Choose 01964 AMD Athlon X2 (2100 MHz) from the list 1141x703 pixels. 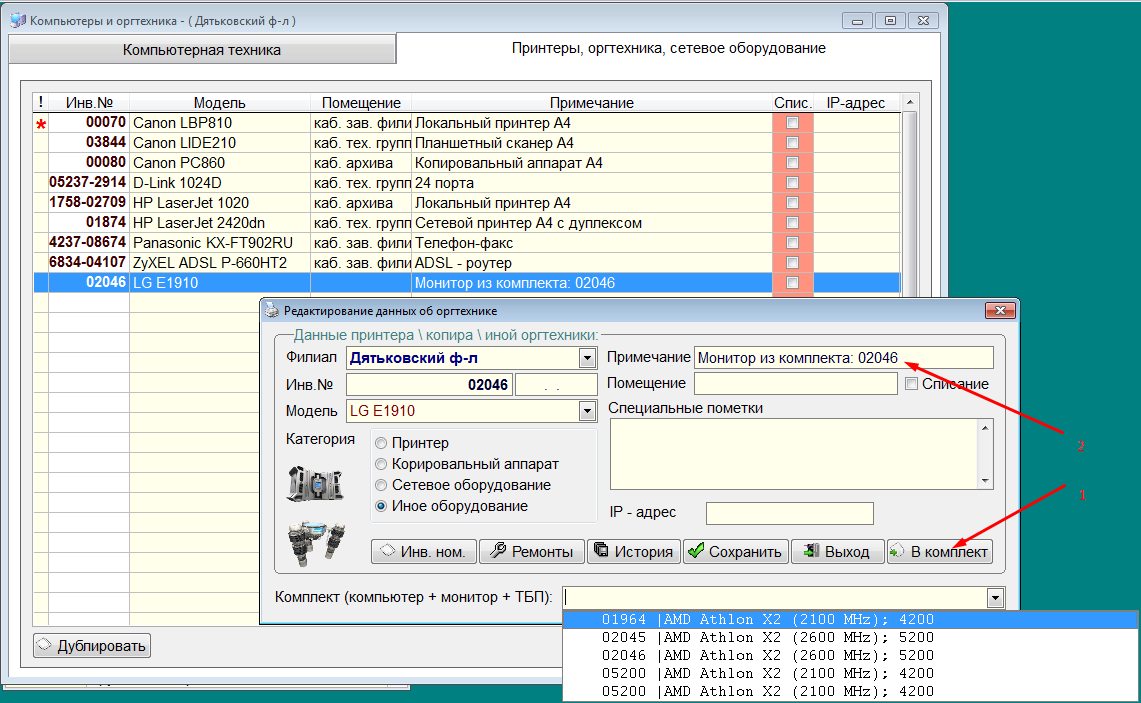(850, 619)
